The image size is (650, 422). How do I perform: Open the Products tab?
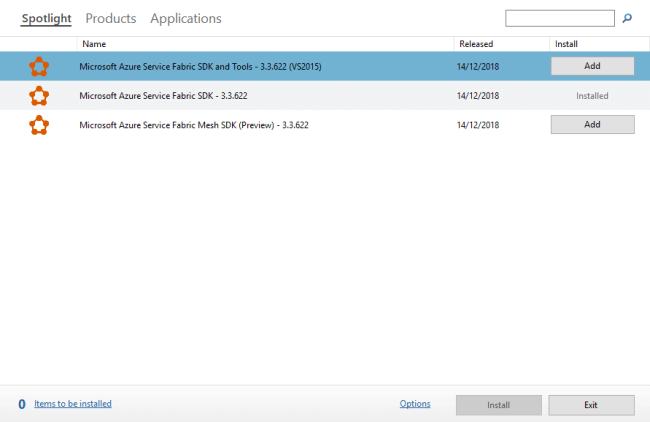coord(111,19)
